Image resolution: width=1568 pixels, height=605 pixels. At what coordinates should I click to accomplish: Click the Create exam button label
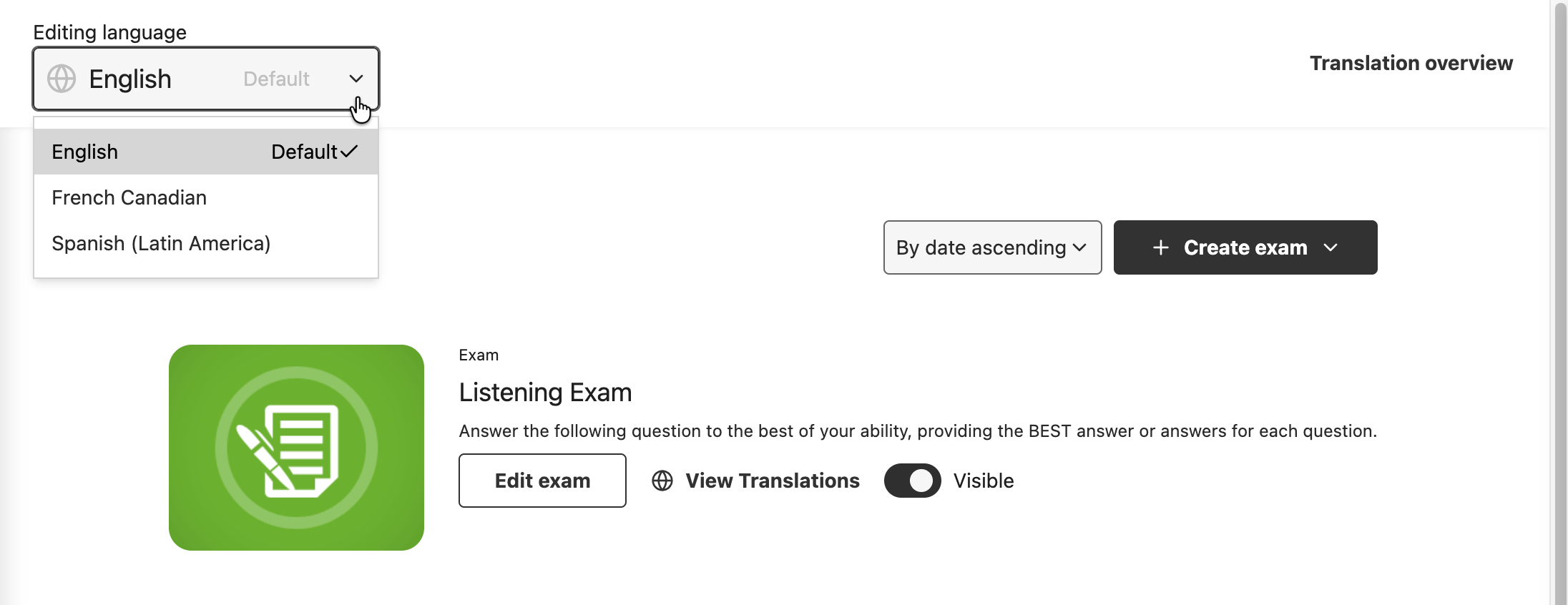click(x=1245, y=247)
